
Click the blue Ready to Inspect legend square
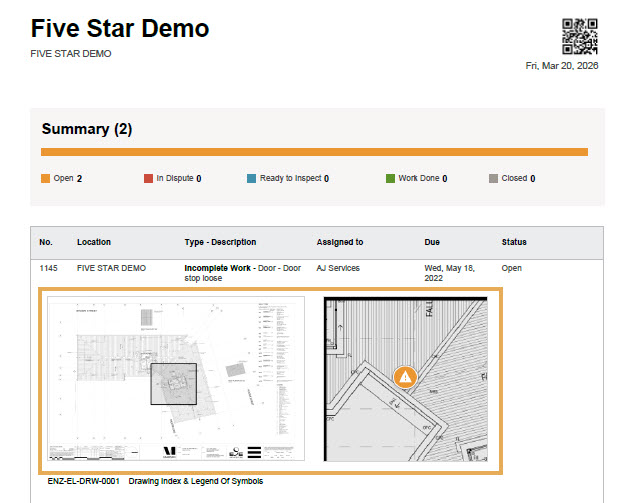[x=252, y=179]
